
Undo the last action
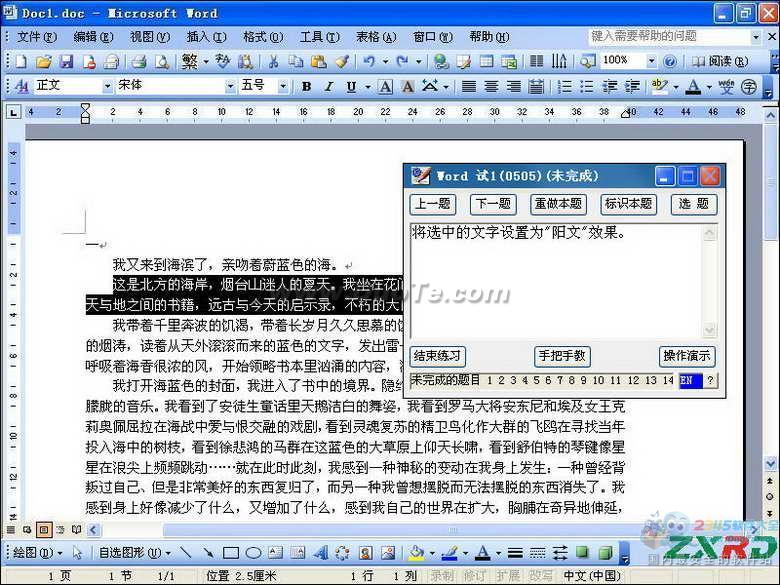pyautogui.click(x=369, y=61)
